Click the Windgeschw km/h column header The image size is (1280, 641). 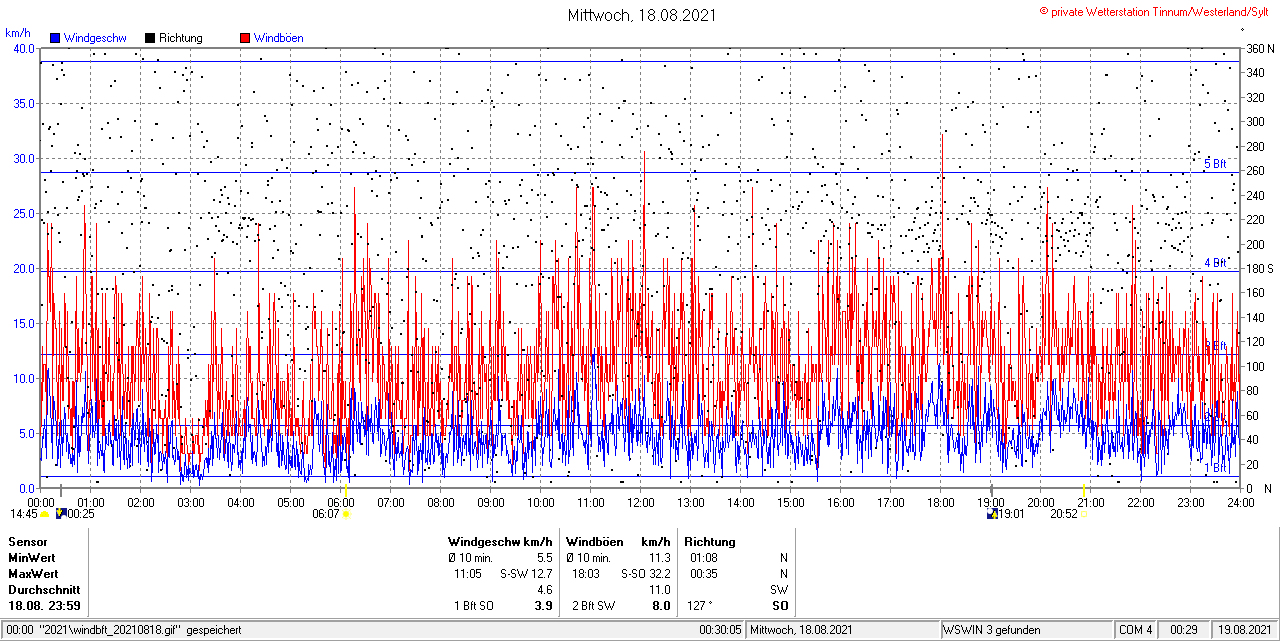click(x=500, y=542)
